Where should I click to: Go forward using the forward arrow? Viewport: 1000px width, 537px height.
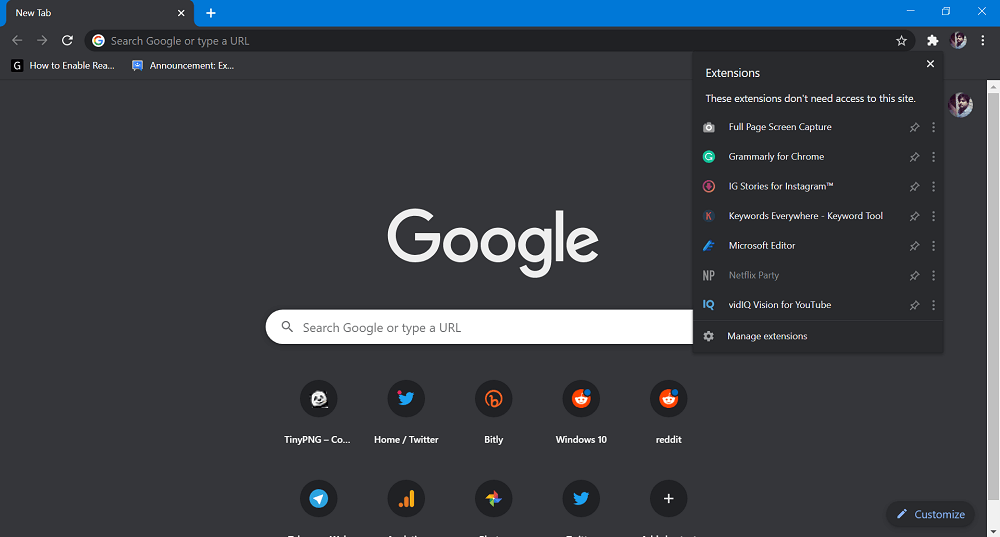42,41
